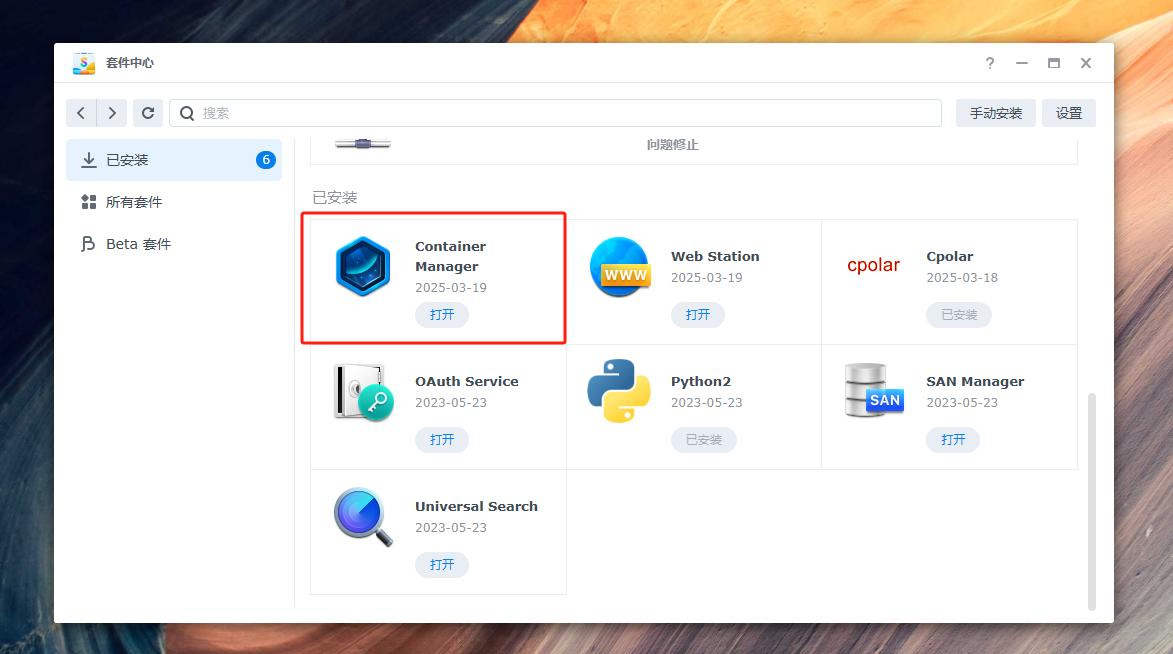Click 打开 under Web Station

[x=697, y=314]
